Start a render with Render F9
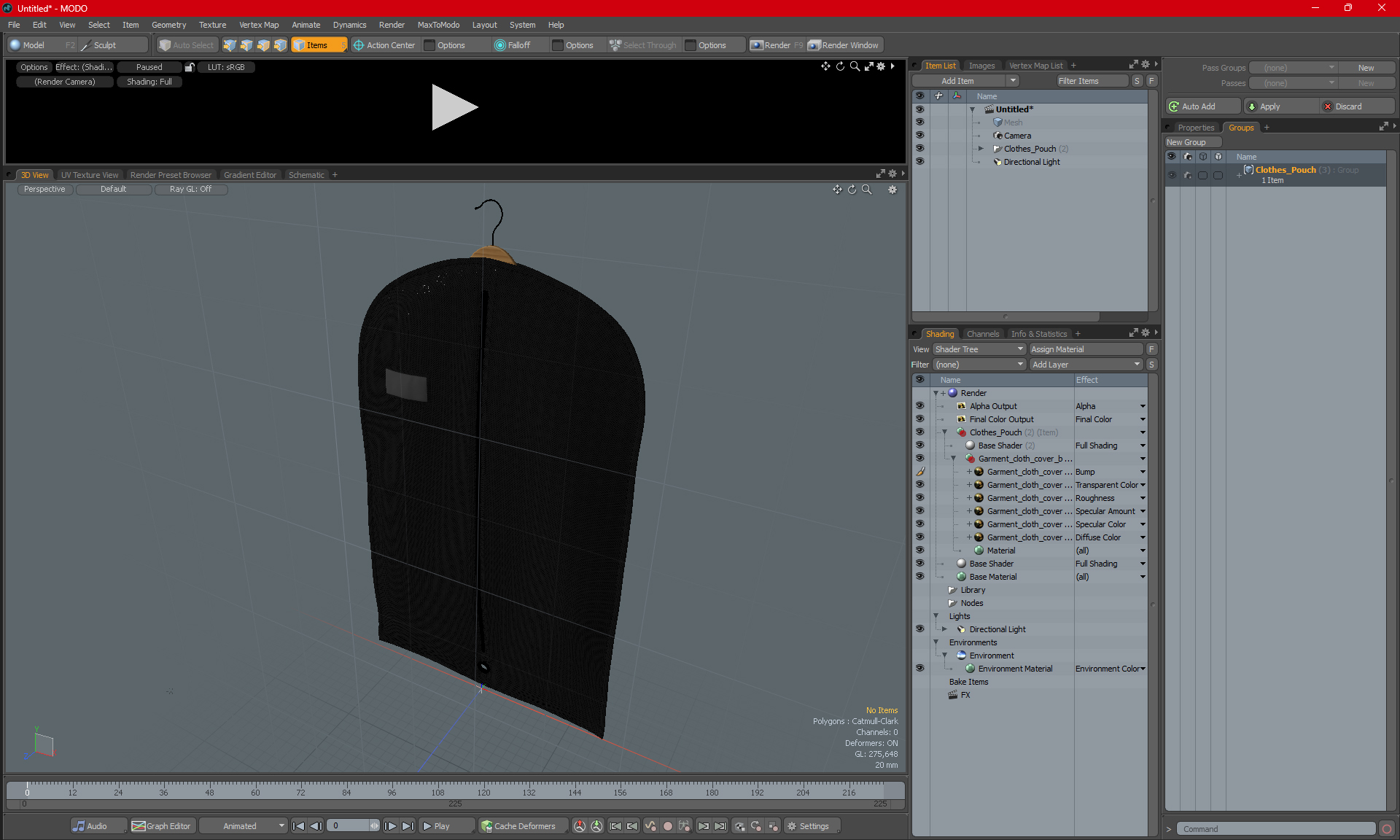The width and height of the screenshot is (1400, 840). point(777,45)
